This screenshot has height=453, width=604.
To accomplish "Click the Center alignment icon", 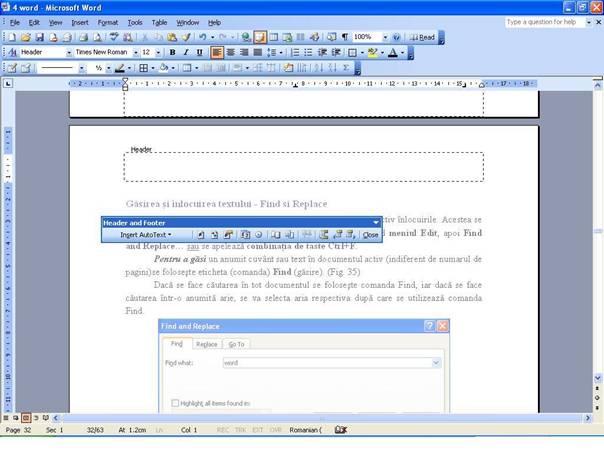I will pos(230,52).
